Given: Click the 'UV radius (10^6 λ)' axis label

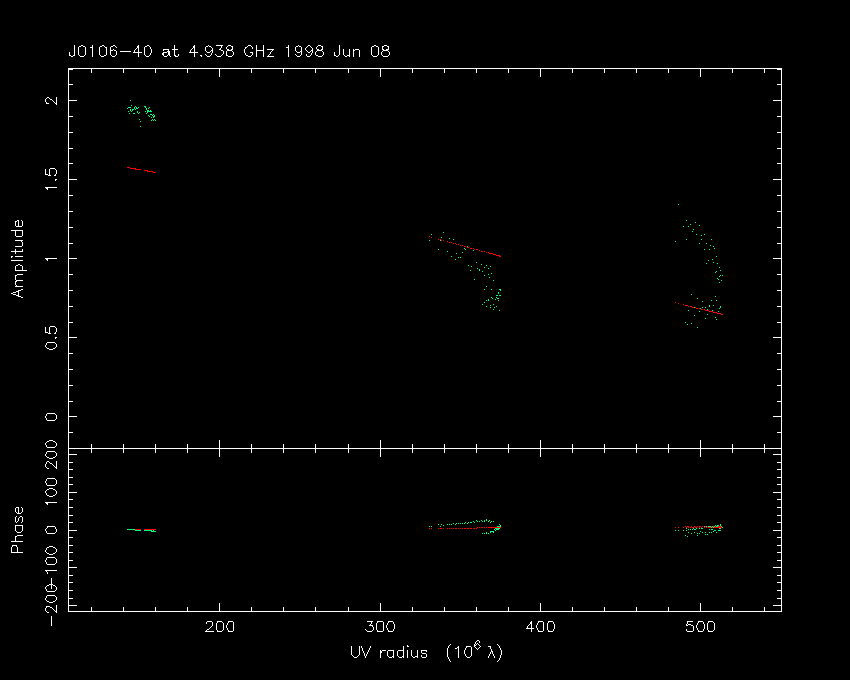Looking at the screenshot, I should 427,652.
